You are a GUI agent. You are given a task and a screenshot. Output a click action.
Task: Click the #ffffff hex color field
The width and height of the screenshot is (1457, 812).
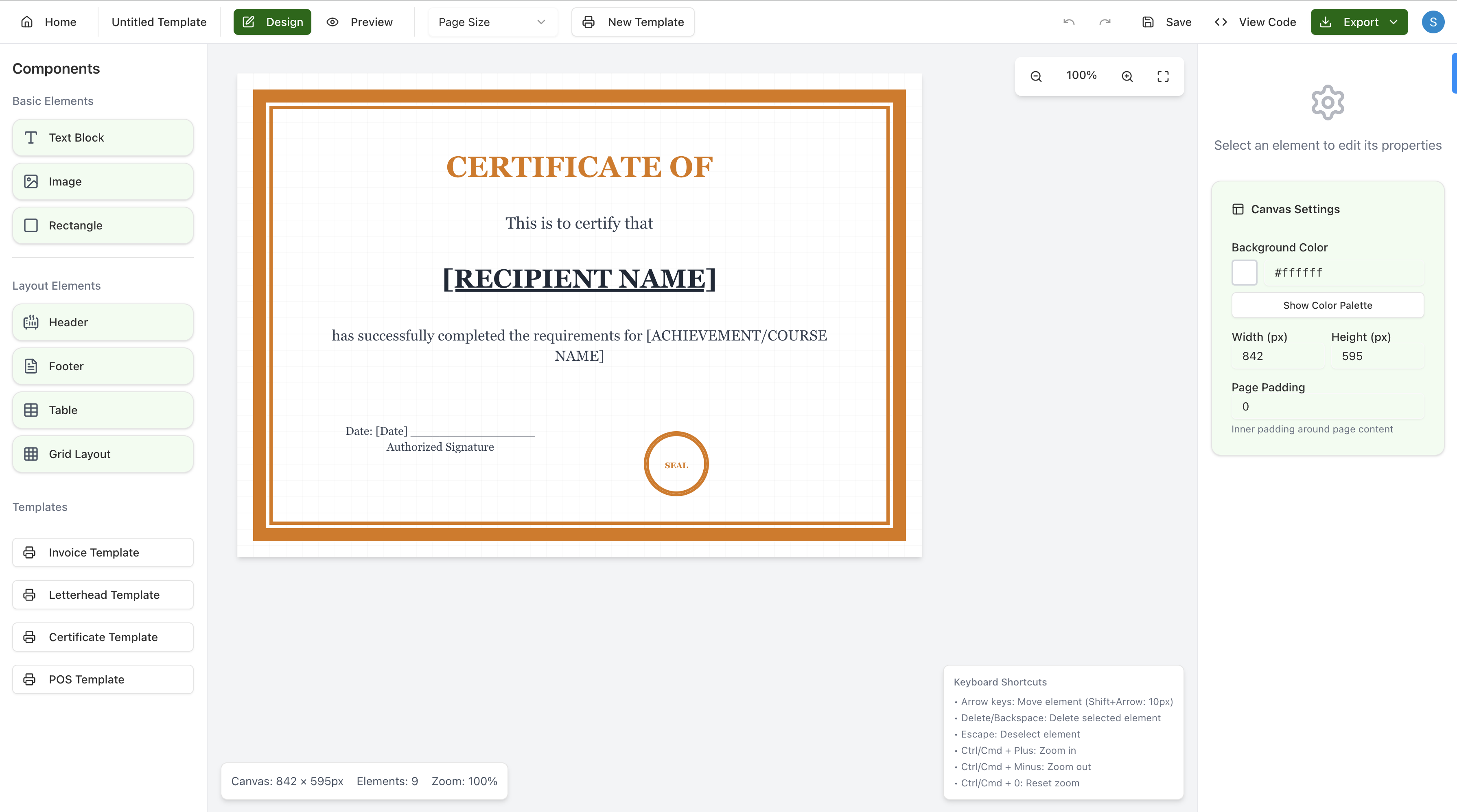[1344, 273]
